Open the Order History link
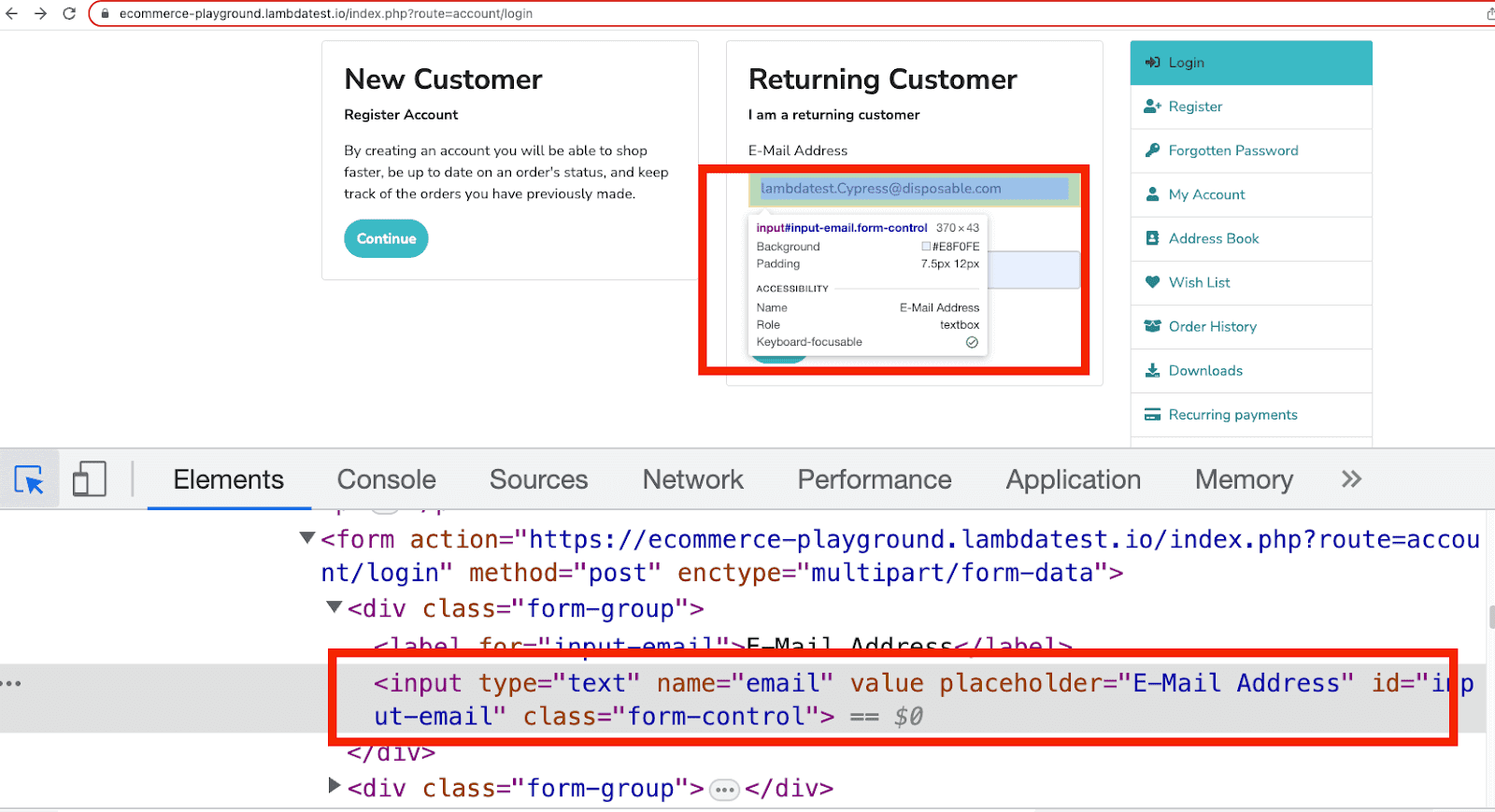 (x=1213, y=326)
